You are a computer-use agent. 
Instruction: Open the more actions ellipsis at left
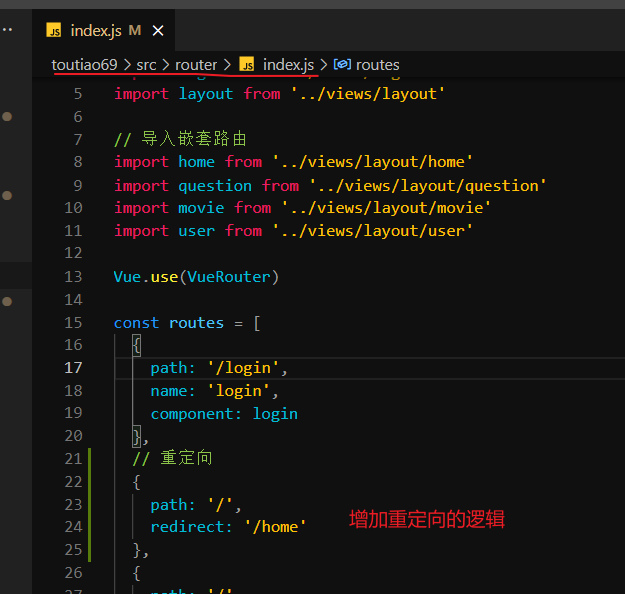[x=6, y=30]
